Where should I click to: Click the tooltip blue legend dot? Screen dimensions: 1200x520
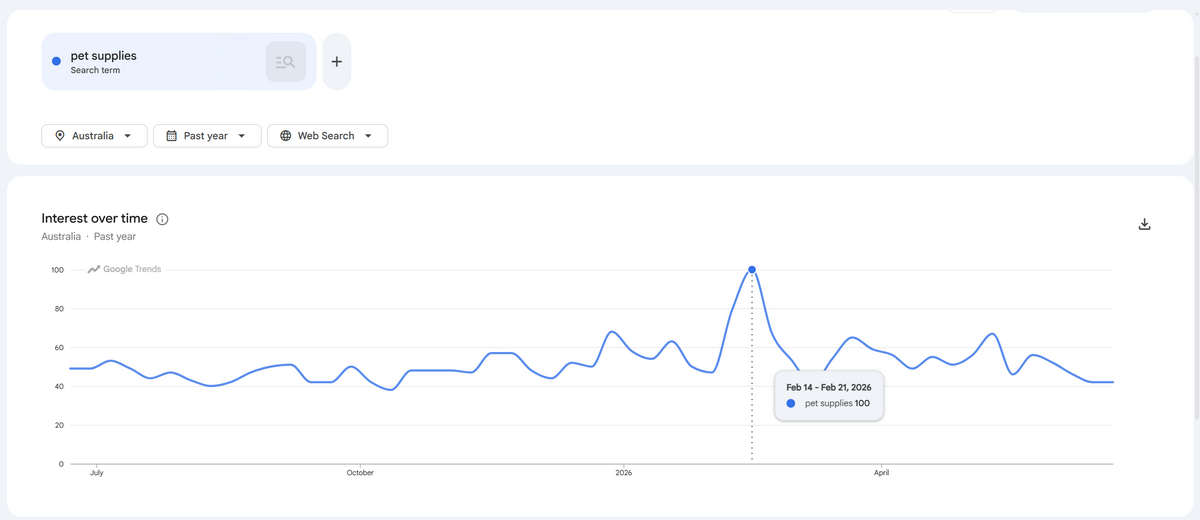(x=791, y=403)
